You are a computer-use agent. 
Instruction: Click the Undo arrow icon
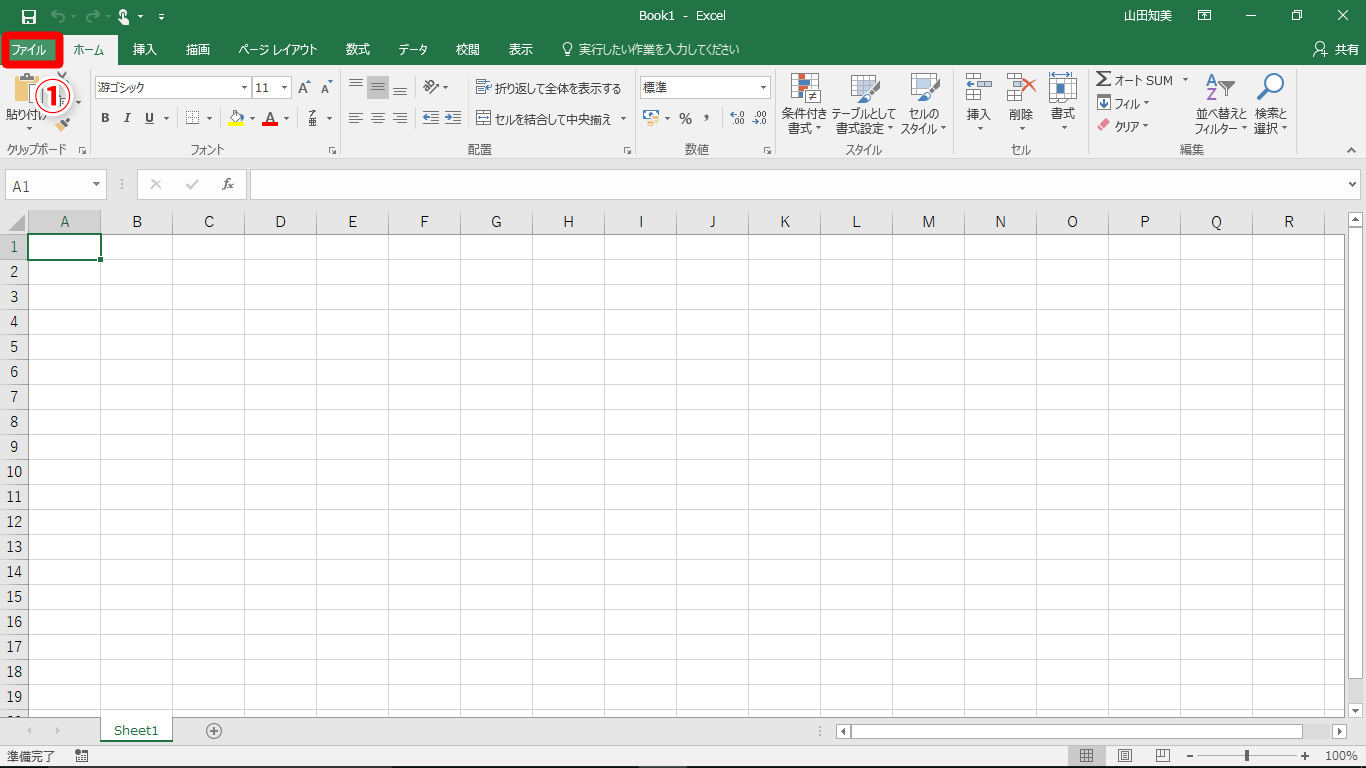(x=57, y=16)
